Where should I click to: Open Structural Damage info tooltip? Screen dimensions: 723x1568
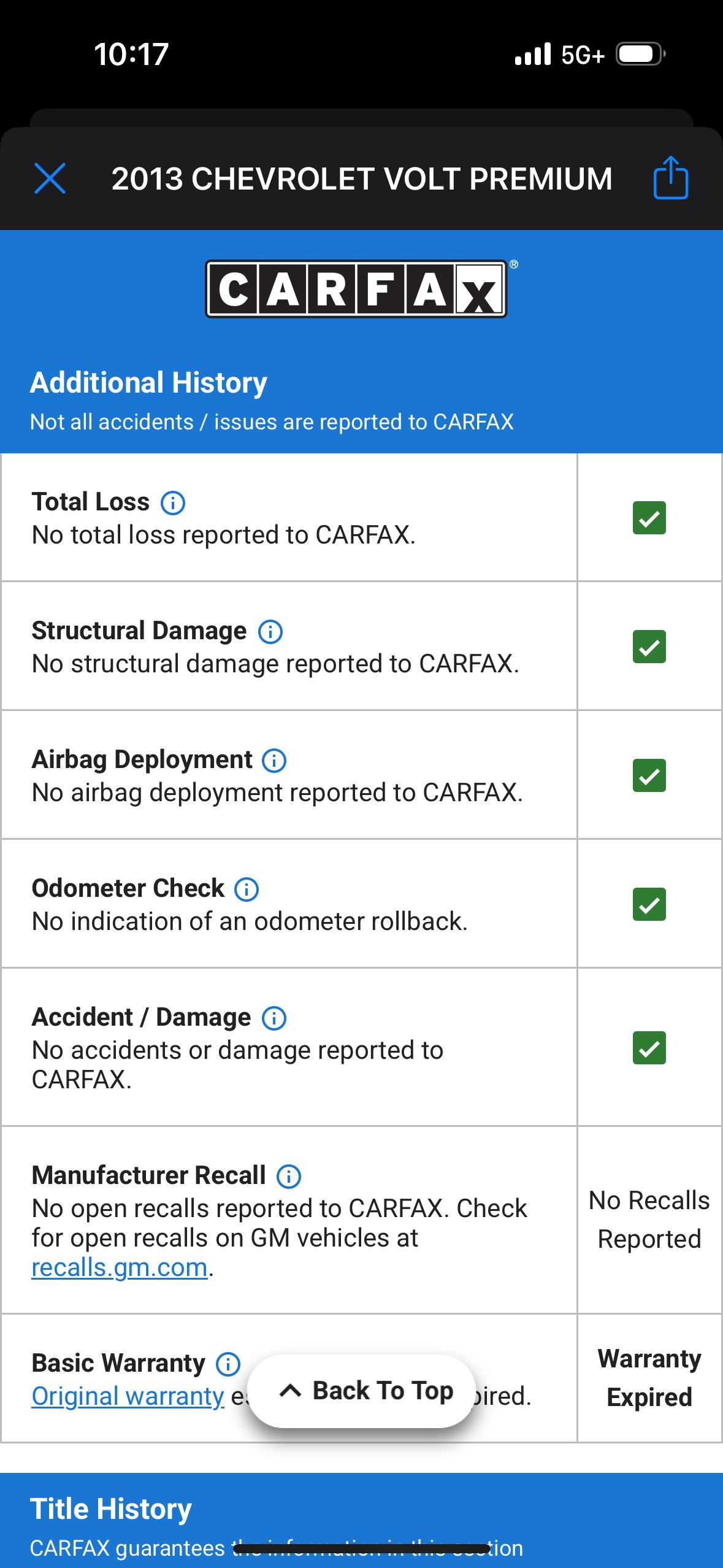pyautogui.click(x=270, y=631)
